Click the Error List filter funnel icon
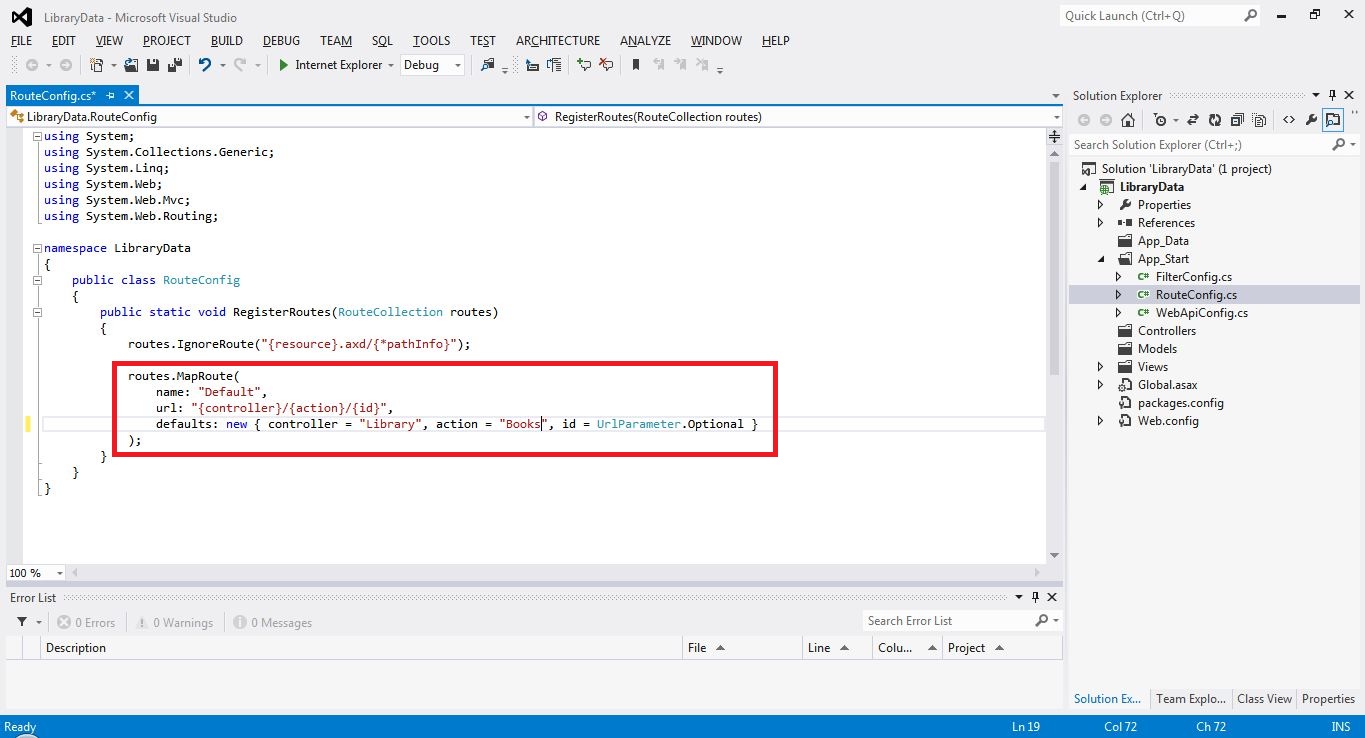This screenshot has height=738, width=1365. 22,622
